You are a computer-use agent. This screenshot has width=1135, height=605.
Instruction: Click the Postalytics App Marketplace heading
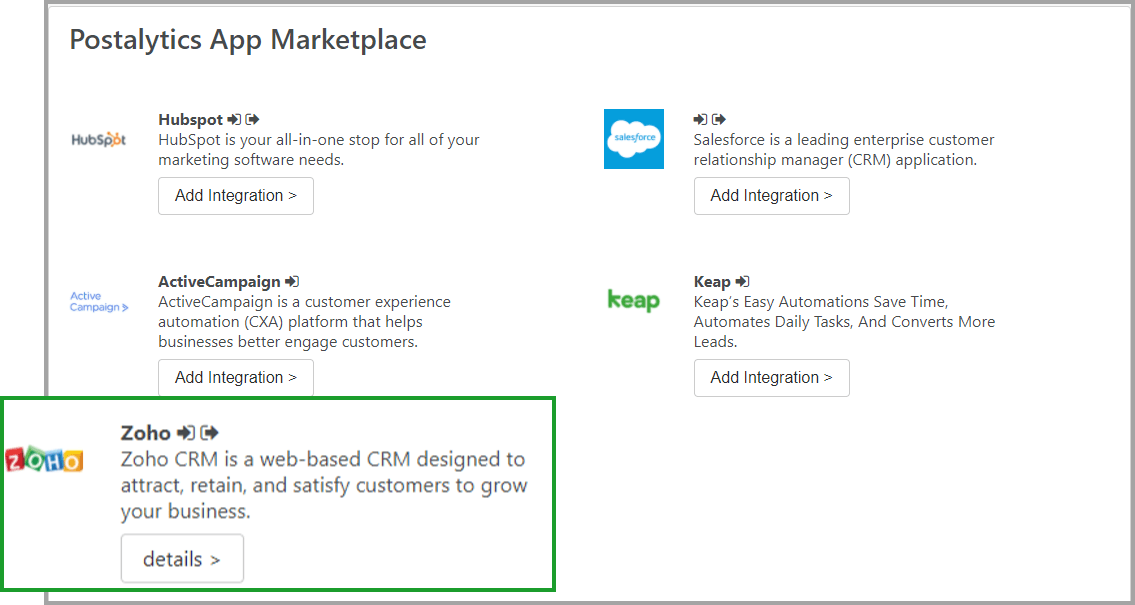coord(247,39)
